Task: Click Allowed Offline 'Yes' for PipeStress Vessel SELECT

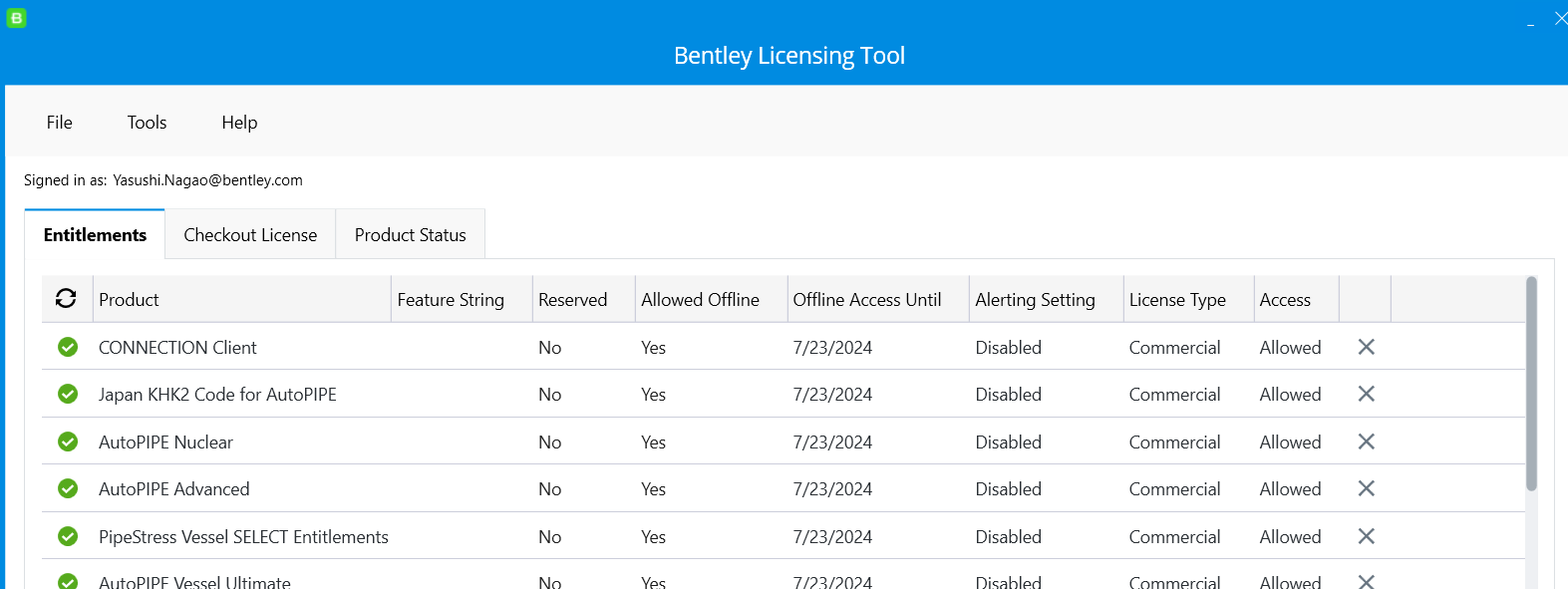Action: [653, 537]
